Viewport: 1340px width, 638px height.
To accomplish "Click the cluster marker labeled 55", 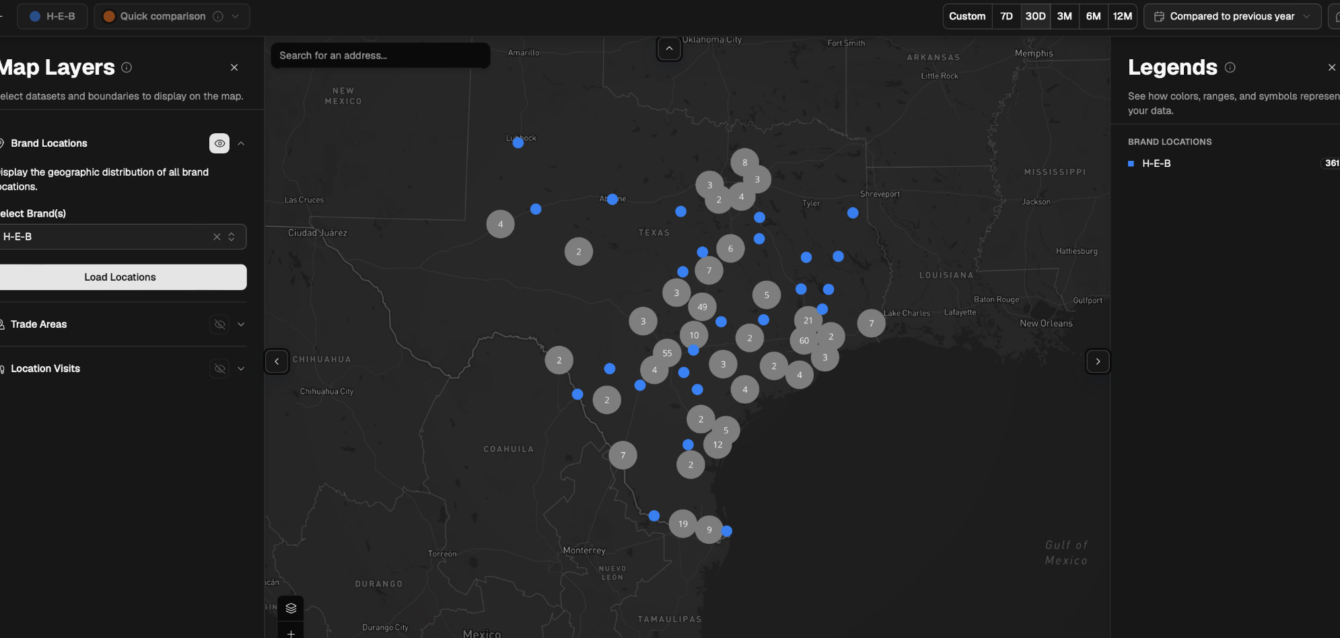I will (x=667, y=353).
